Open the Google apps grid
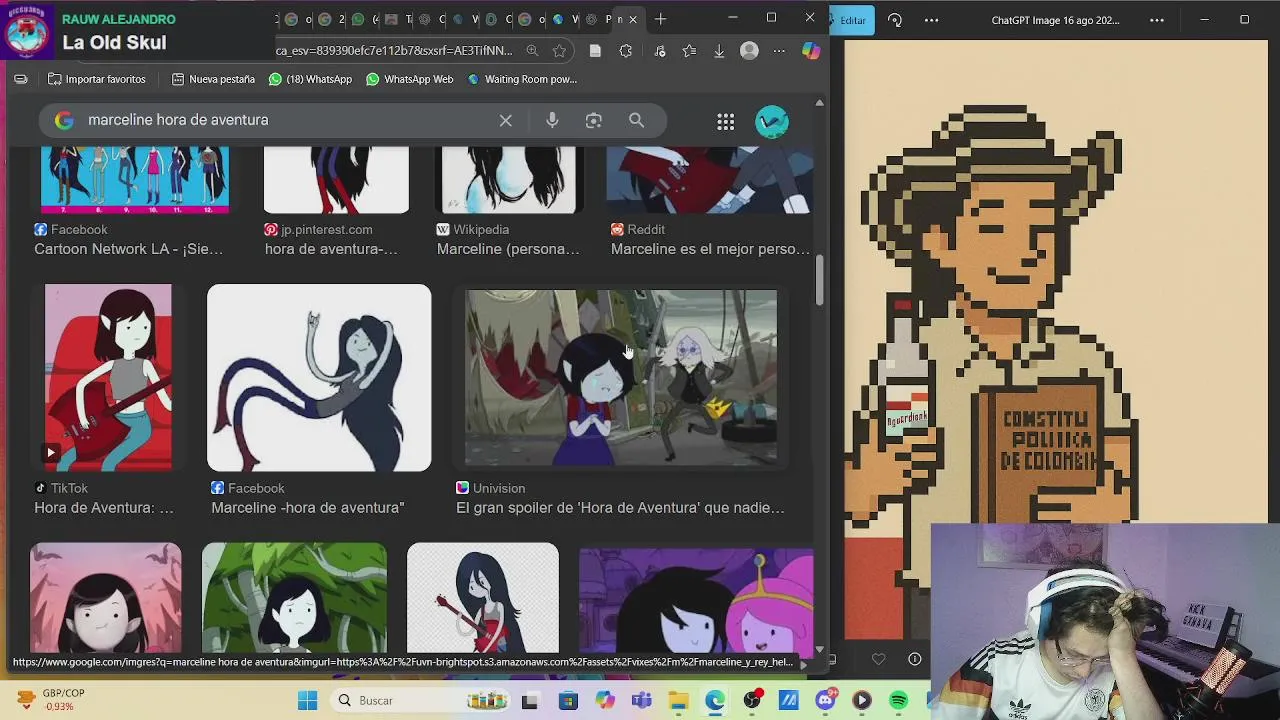The width and height of the screenshot is (1280, 720). pos(726,121)
